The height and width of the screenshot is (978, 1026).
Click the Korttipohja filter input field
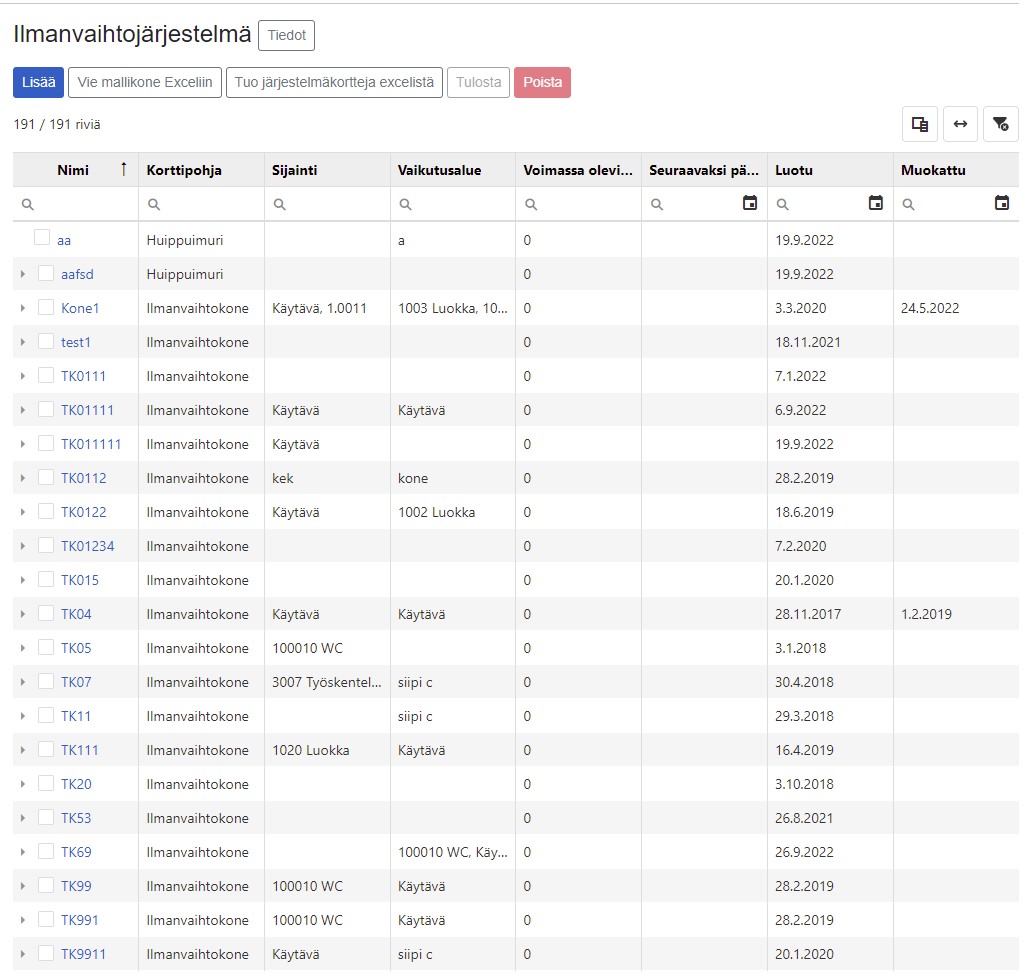coord(202,204)
